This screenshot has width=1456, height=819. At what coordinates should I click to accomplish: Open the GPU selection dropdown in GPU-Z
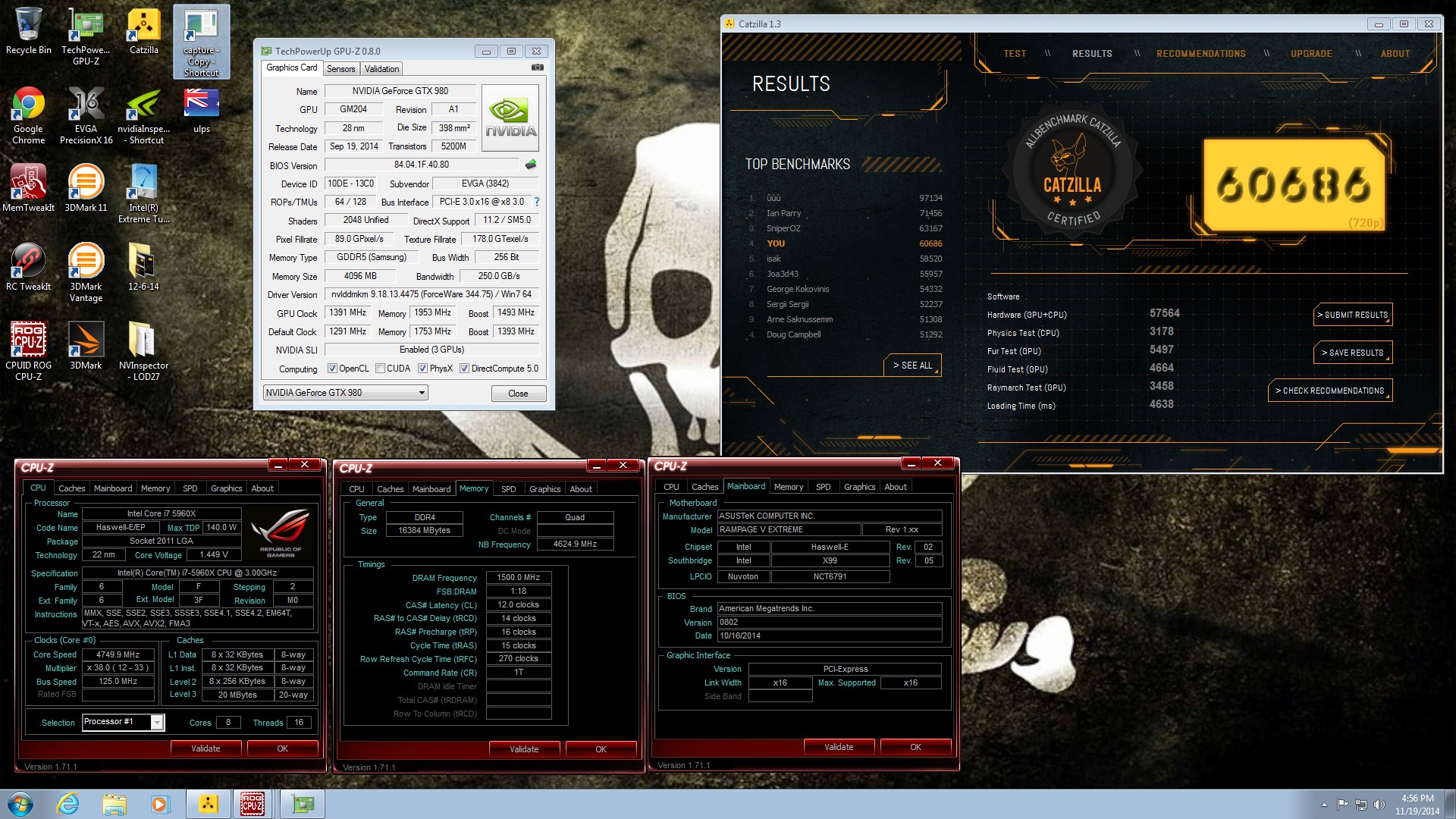point(346,393)
